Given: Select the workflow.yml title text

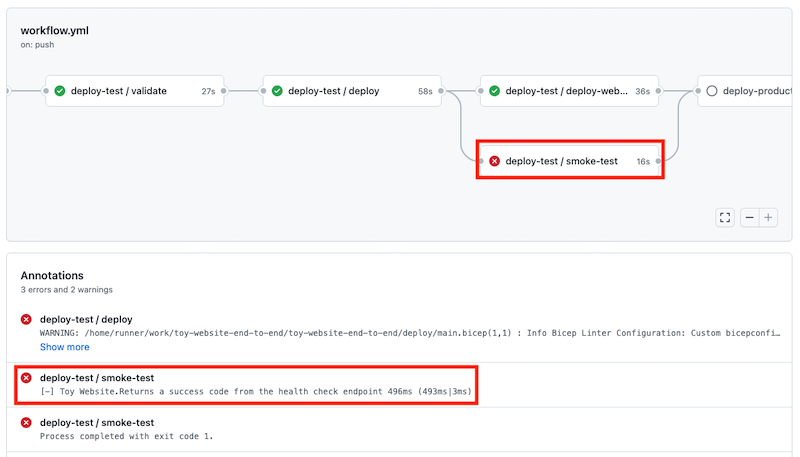Looking at the screenshot, I should [55, 31].
